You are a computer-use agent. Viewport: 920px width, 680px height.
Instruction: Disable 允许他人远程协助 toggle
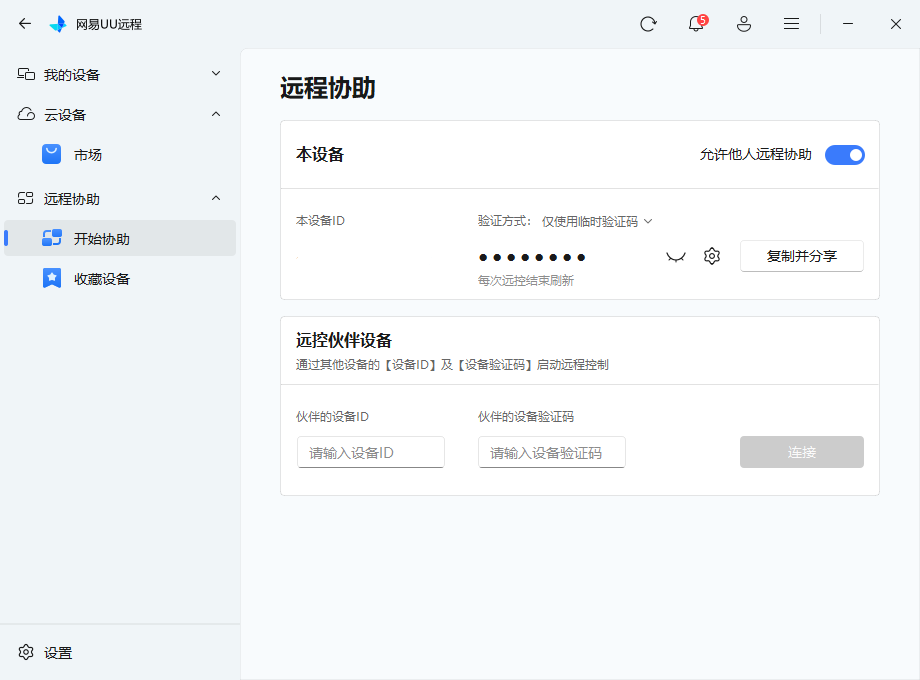coord(845,155)
